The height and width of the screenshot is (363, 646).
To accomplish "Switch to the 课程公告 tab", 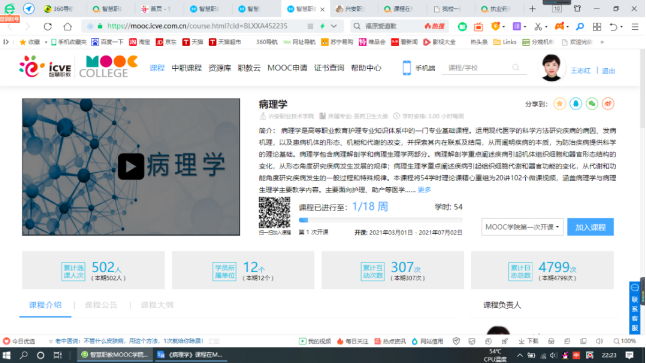I will tap(101, 305).
